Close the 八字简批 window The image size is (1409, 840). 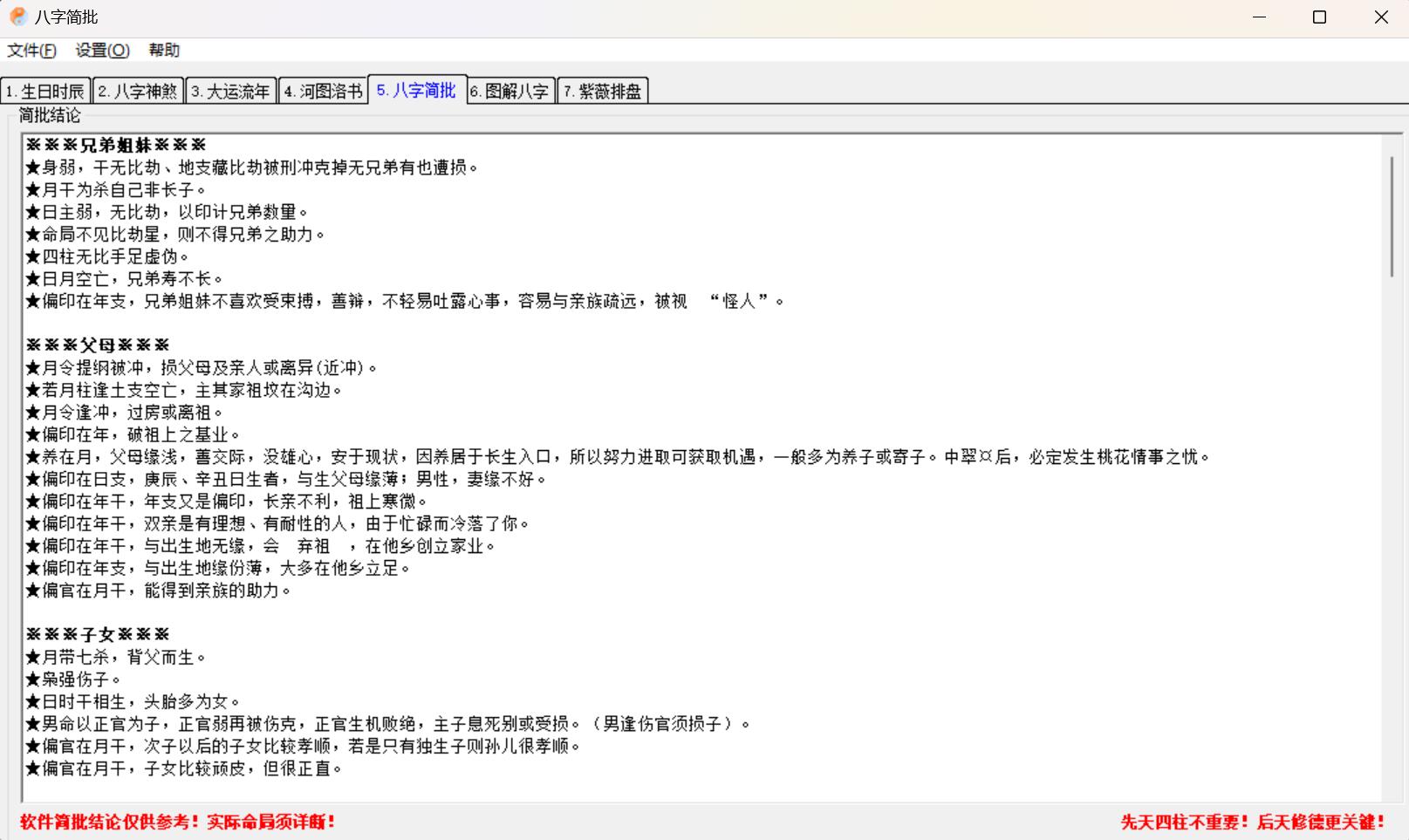[1380, 17]
